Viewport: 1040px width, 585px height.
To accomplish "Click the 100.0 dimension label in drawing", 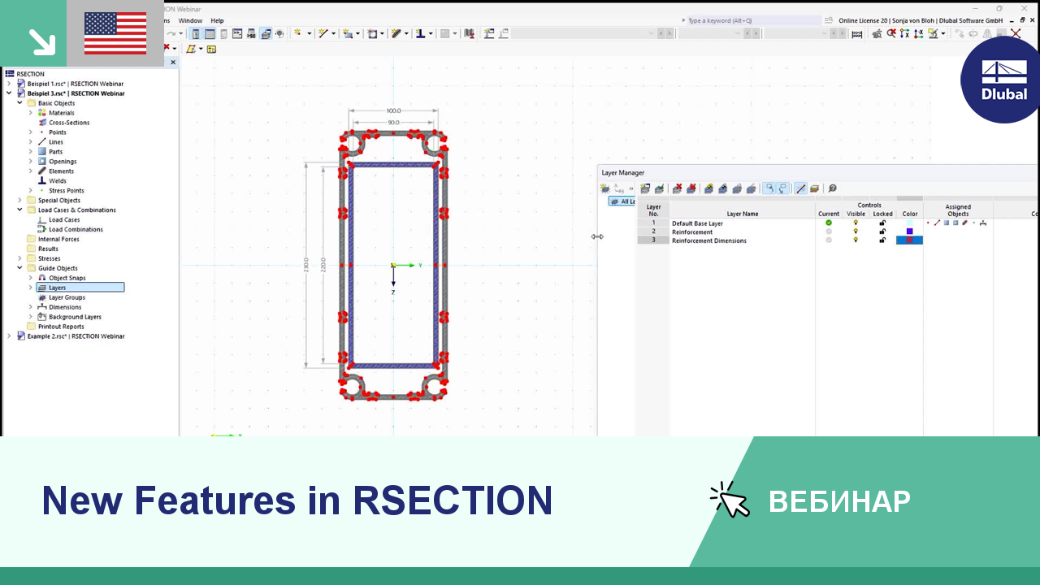I will pos(393,111).
